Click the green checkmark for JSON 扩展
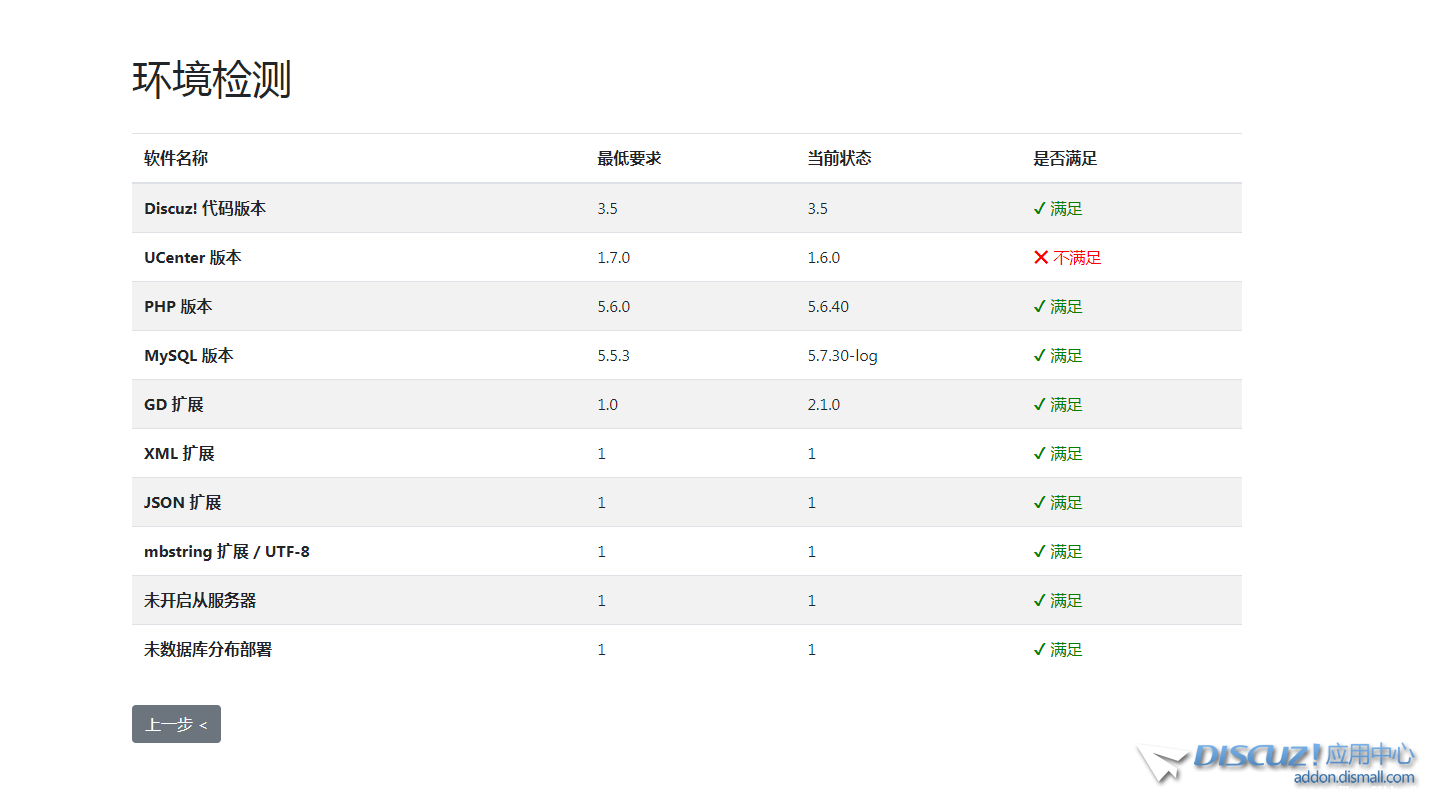The width and height of the screenshot is (1433, 803). click(1040, 503)
